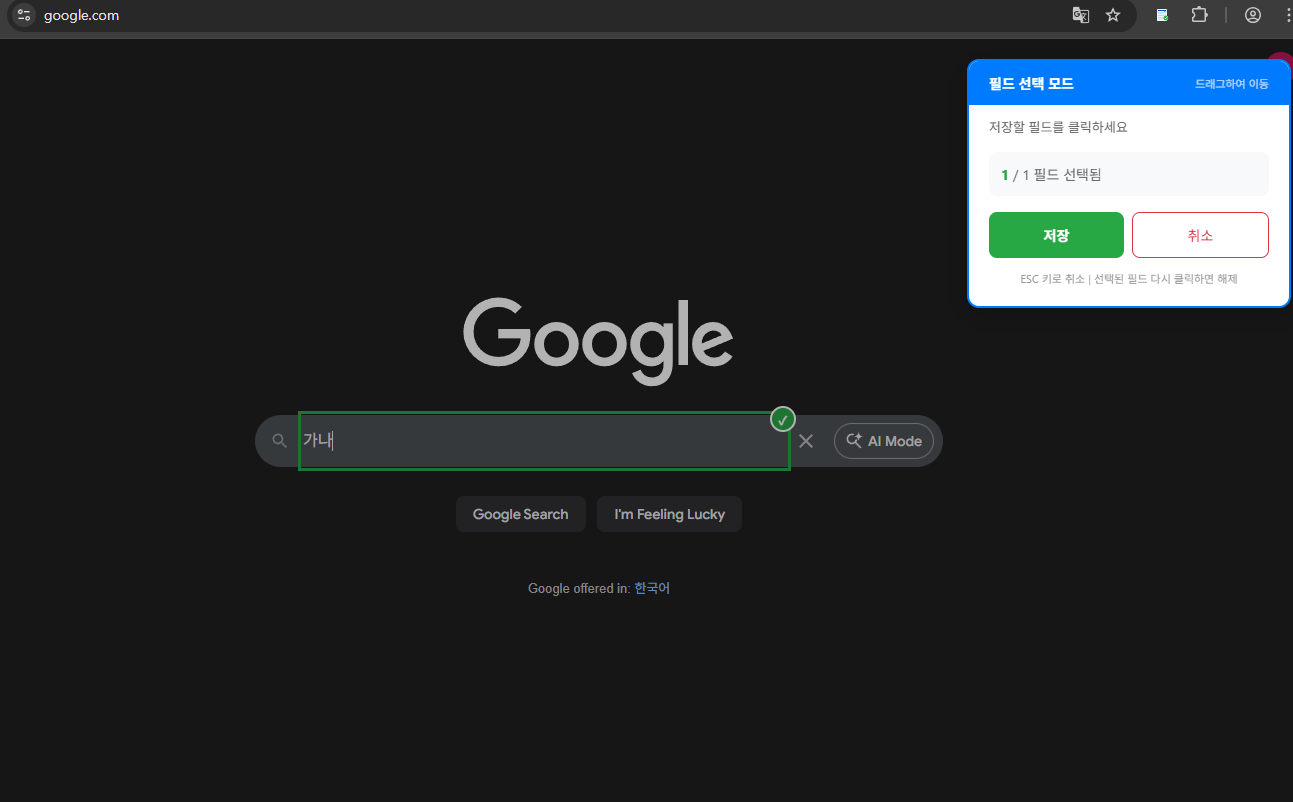This screenshot has width=1293, height=802.
Task: Open the Extensions puzzle piece menu
Action: (x=1199, y=15)
